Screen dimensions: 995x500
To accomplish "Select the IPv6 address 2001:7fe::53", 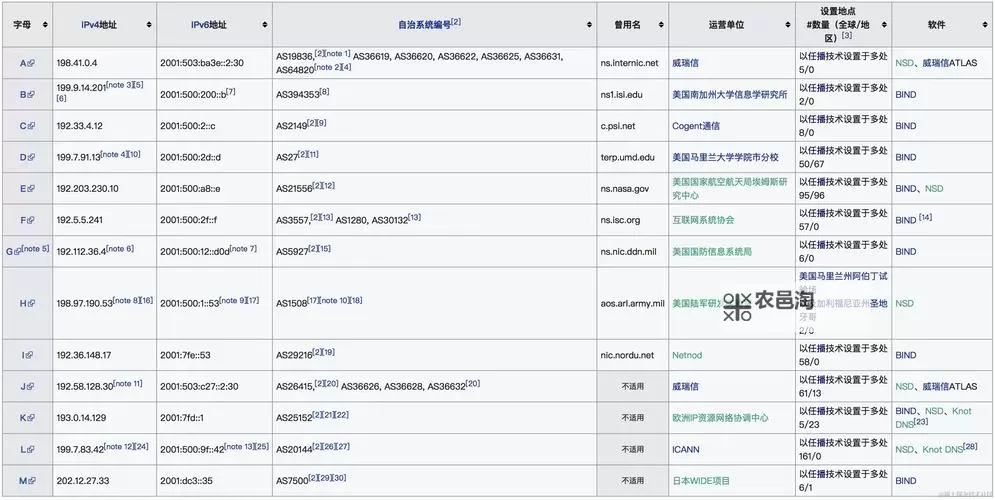I will click(x=187, y=355).
